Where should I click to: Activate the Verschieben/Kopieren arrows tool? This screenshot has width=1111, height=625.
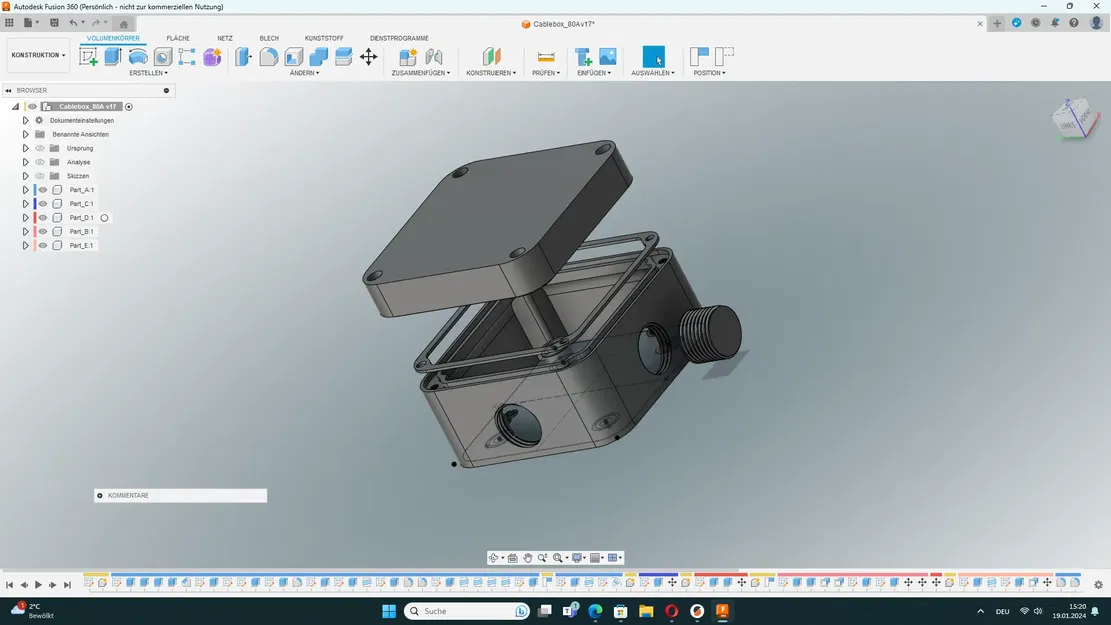(x=368, y=57)
